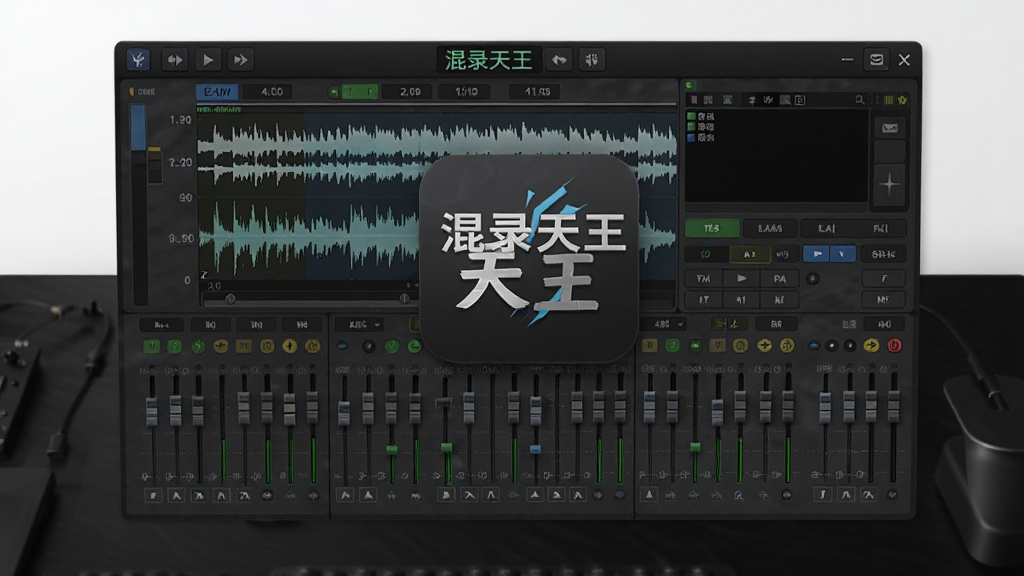This screenshot has height=576, width=1024.
Task: Click the yellow arrow button beside the red power
Action: [871, 345]
